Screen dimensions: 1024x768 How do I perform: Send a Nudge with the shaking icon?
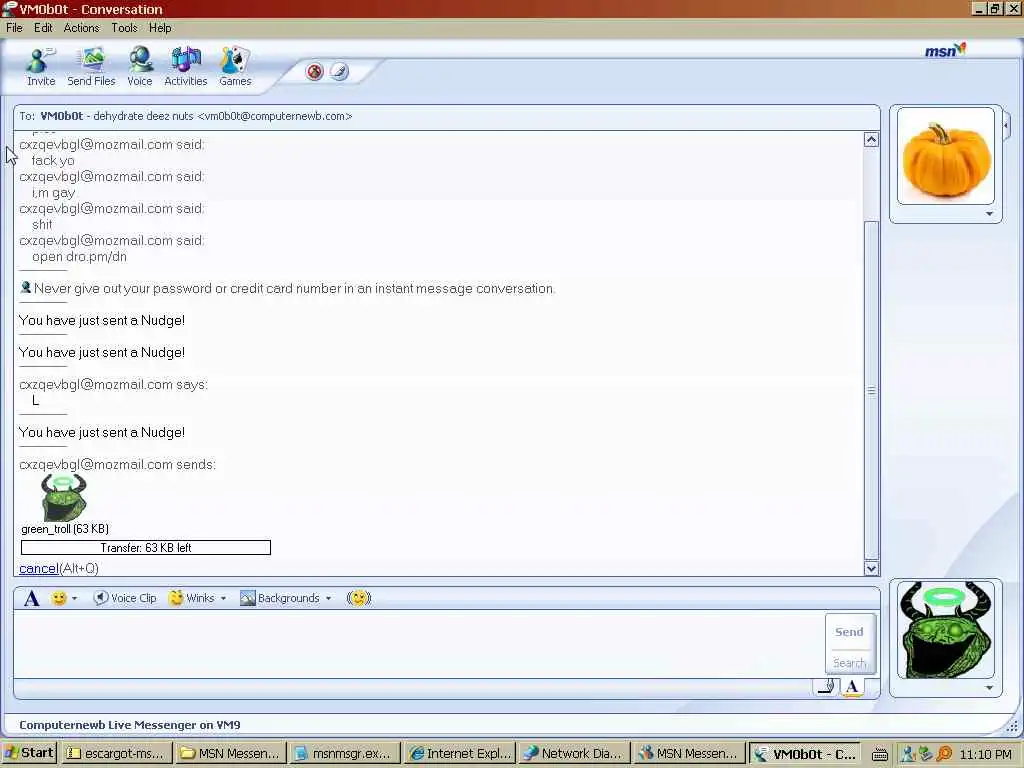[359, 598]
